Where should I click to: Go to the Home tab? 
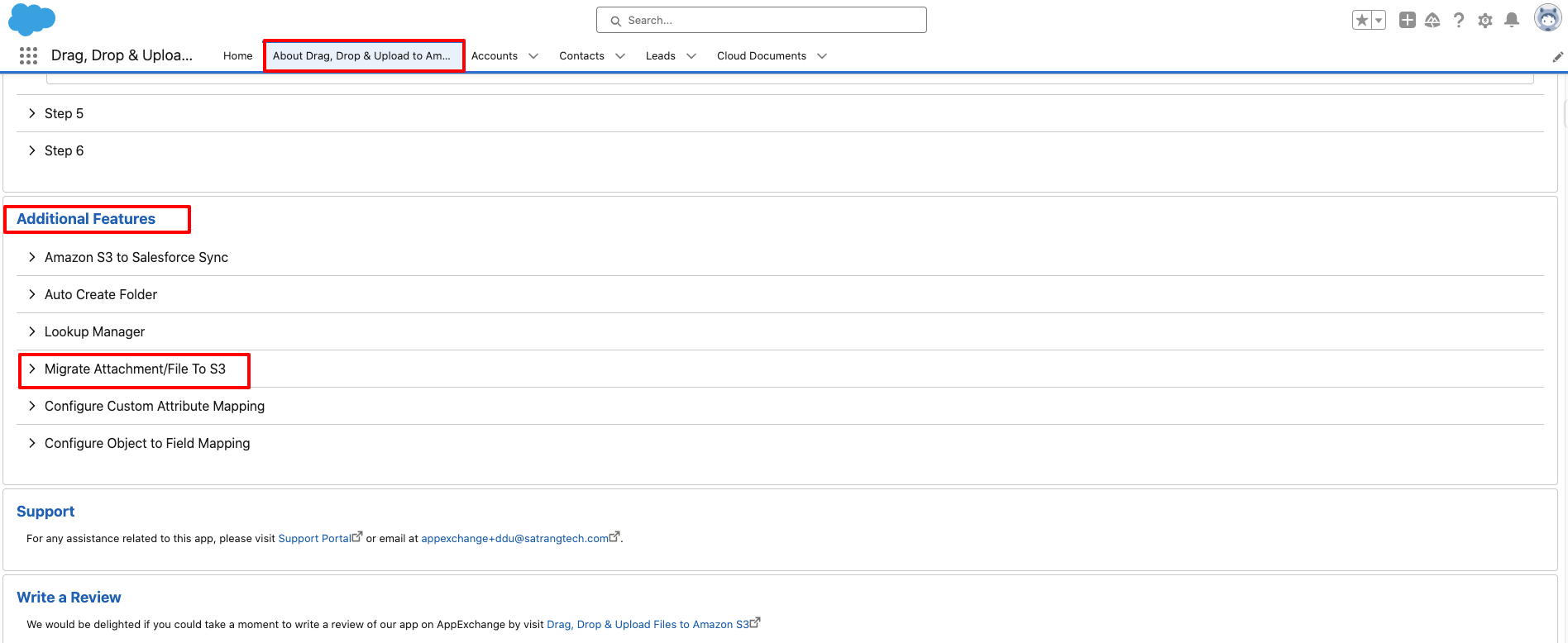pyautogui.click(x=238, y=56)
